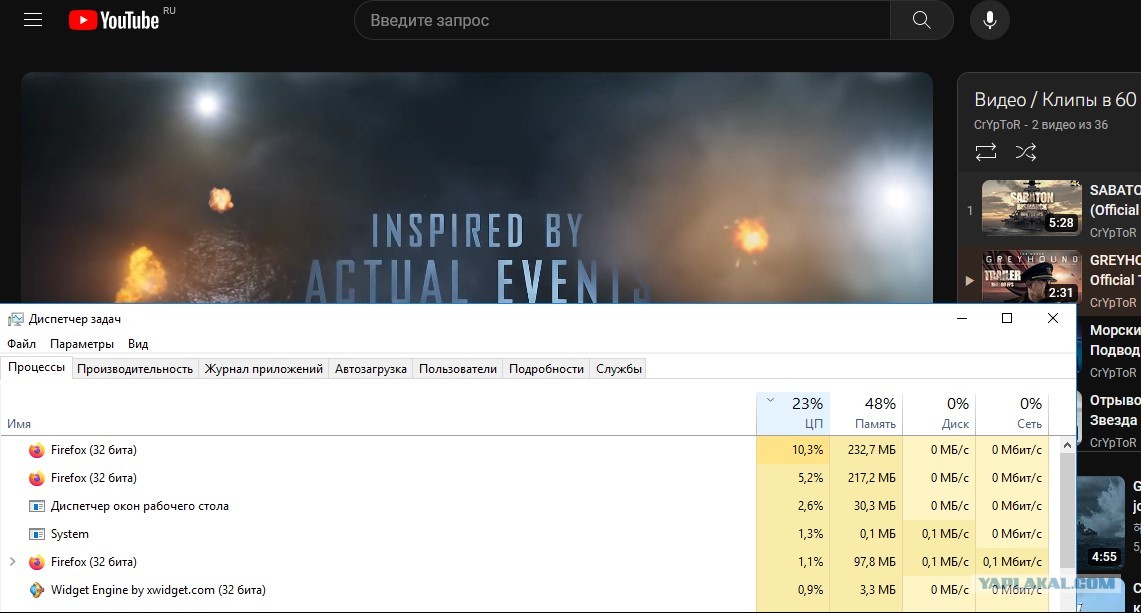
Task: Open the Sabaton video thumbnail in playlist
Action: [x=1031, y=207]
